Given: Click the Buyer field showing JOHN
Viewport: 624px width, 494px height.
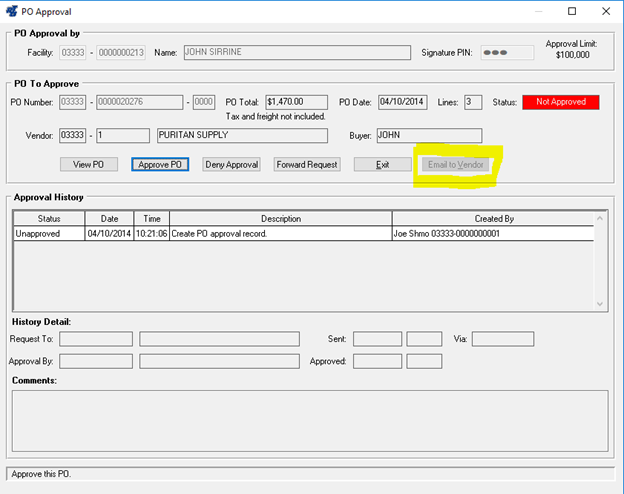Looking at the screenshot, I should (421, 135).
